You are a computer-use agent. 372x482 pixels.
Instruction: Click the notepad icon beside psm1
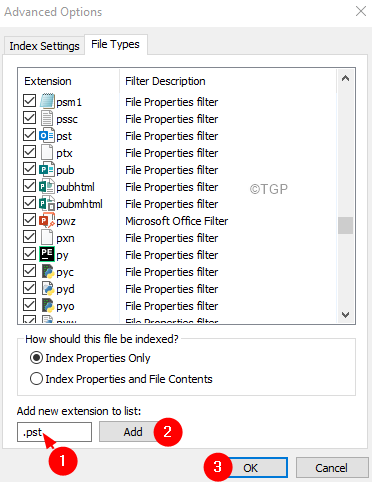pos(47,101)
